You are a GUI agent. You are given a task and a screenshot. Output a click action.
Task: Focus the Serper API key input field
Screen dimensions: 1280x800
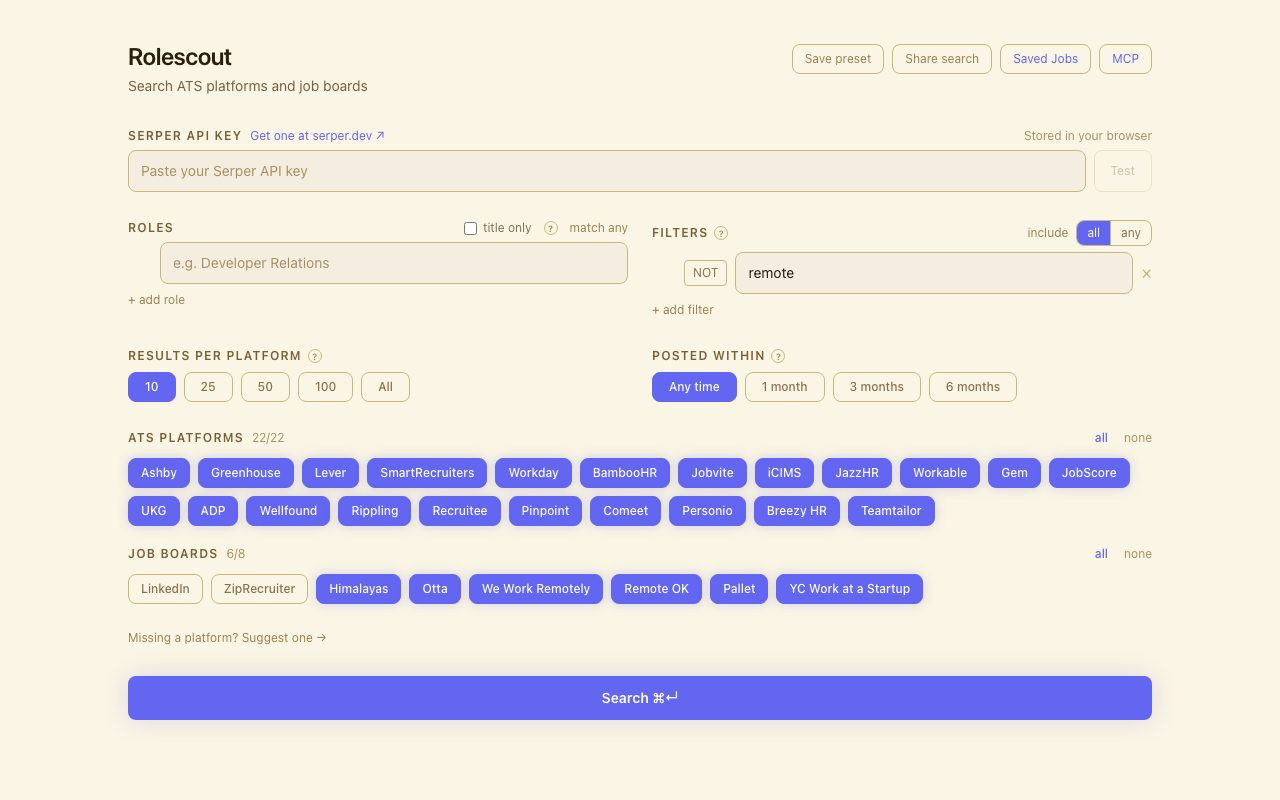point(607,171)
